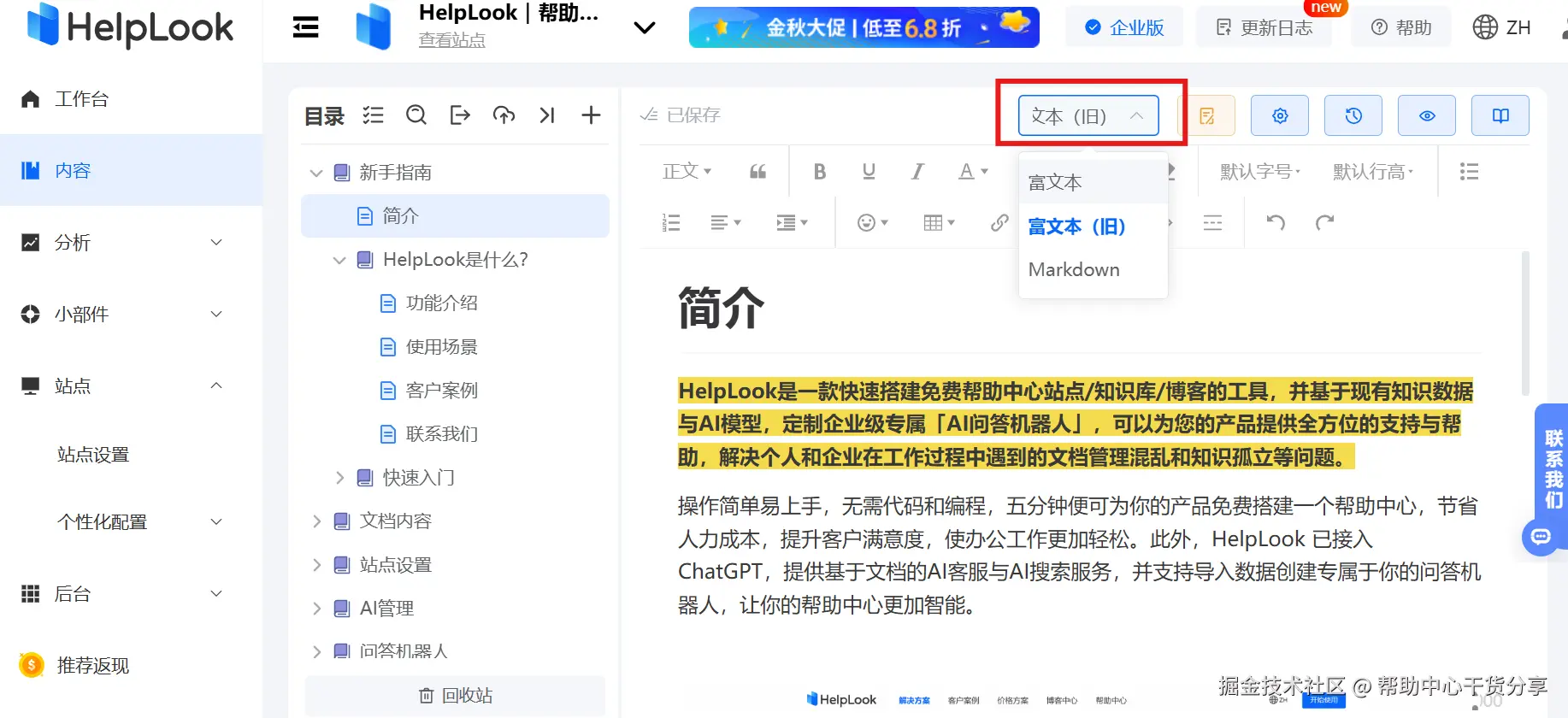
Task: Click the 企业版 button
Action: click(1124, 27)
